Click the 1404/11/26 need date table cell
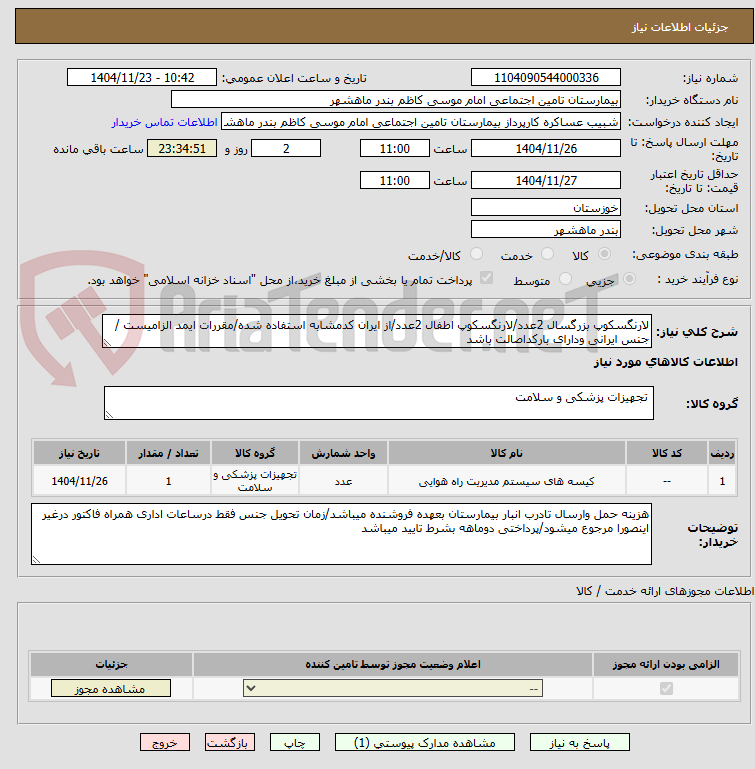The image size is (755, 769). (79, 482)
